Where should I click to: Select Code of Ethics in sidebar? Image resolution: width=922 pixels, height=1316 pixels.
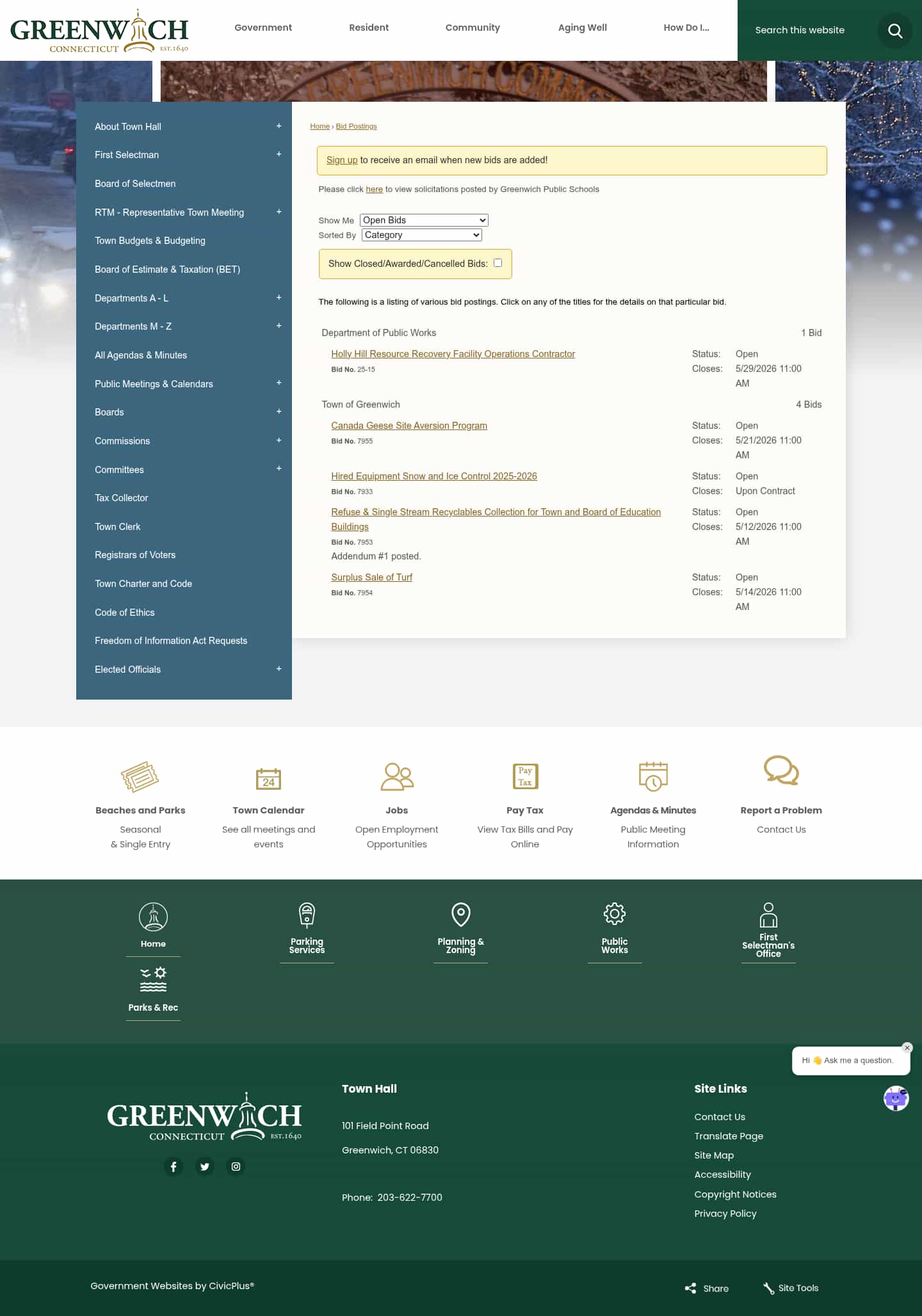click(125, 613)
